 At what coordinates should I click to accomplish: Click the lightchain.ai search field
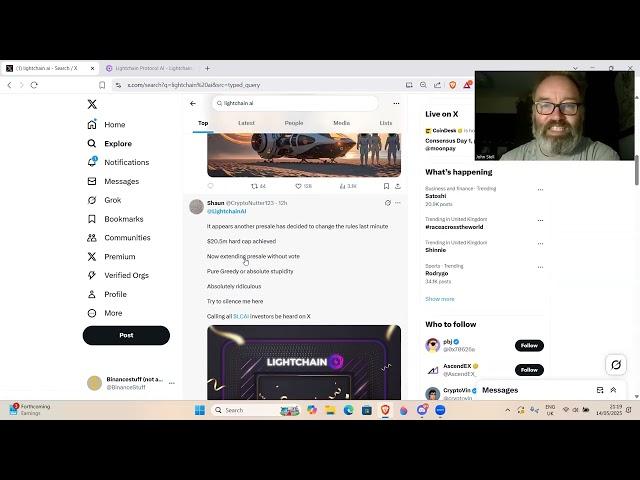coord(295,103)
